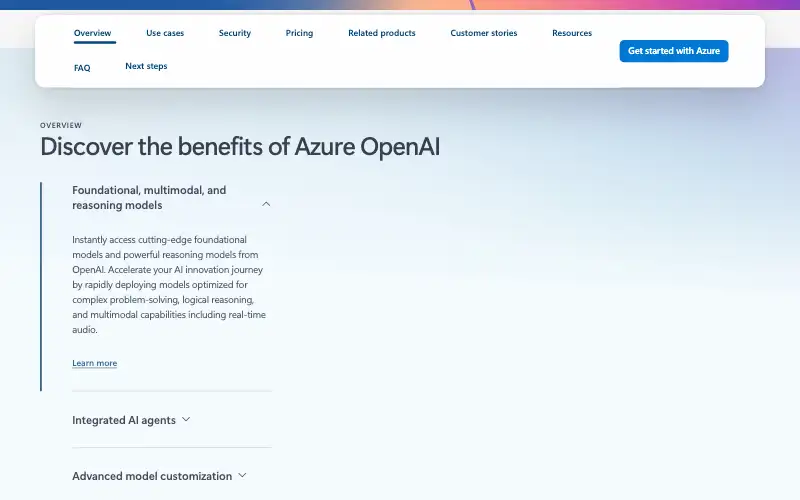Jump to Related products
The width and height of the screenshot is (800, 500).
pyautogui.click(x=382, y=33)
